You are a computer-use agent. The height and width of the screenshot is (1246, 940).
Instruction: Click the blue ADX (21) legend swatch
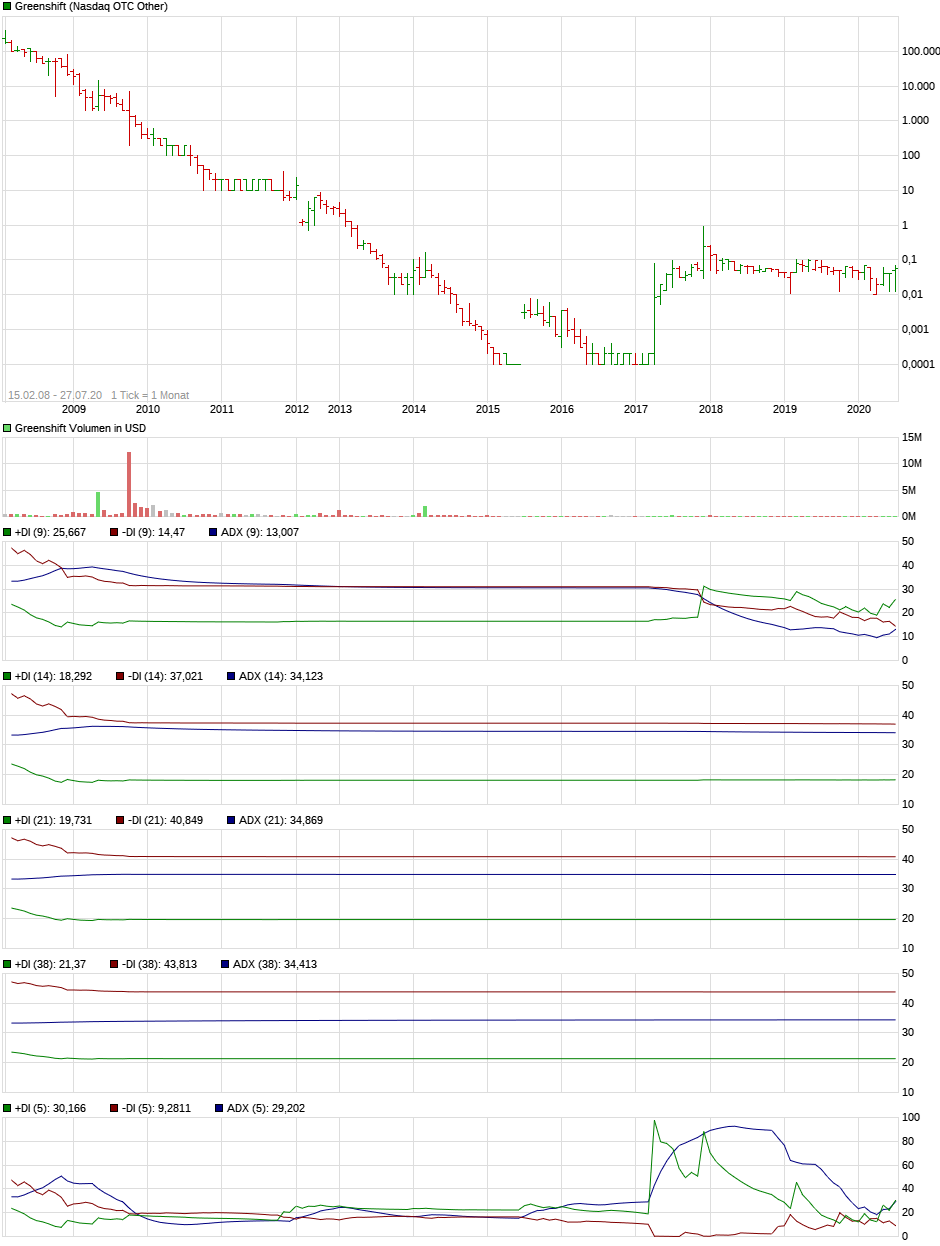[231, 820]
